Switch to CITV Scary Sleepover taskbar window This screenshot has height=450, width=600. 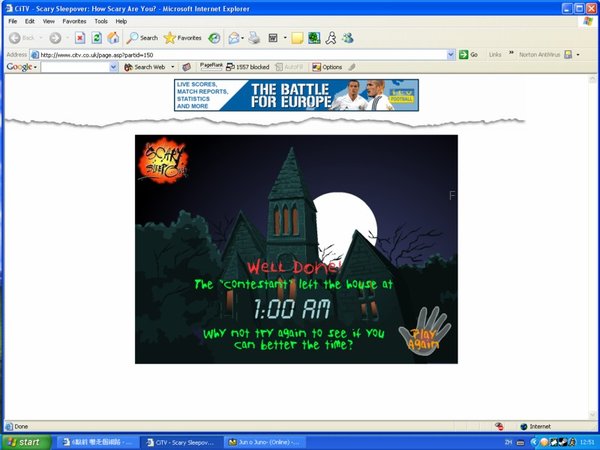pyautogui.click(x=181, y=443)
